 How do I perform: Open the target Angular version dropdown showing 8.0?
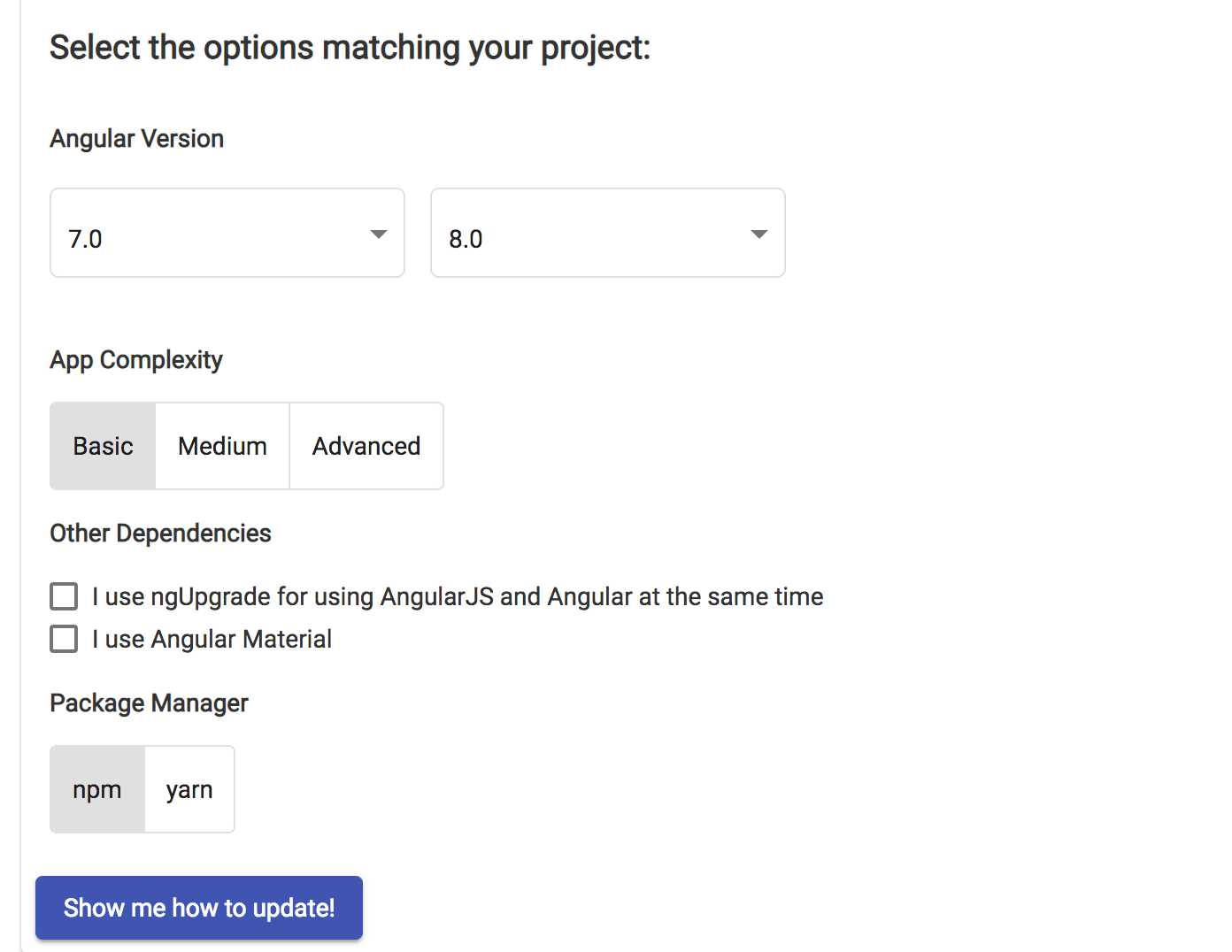coord(607,233)
